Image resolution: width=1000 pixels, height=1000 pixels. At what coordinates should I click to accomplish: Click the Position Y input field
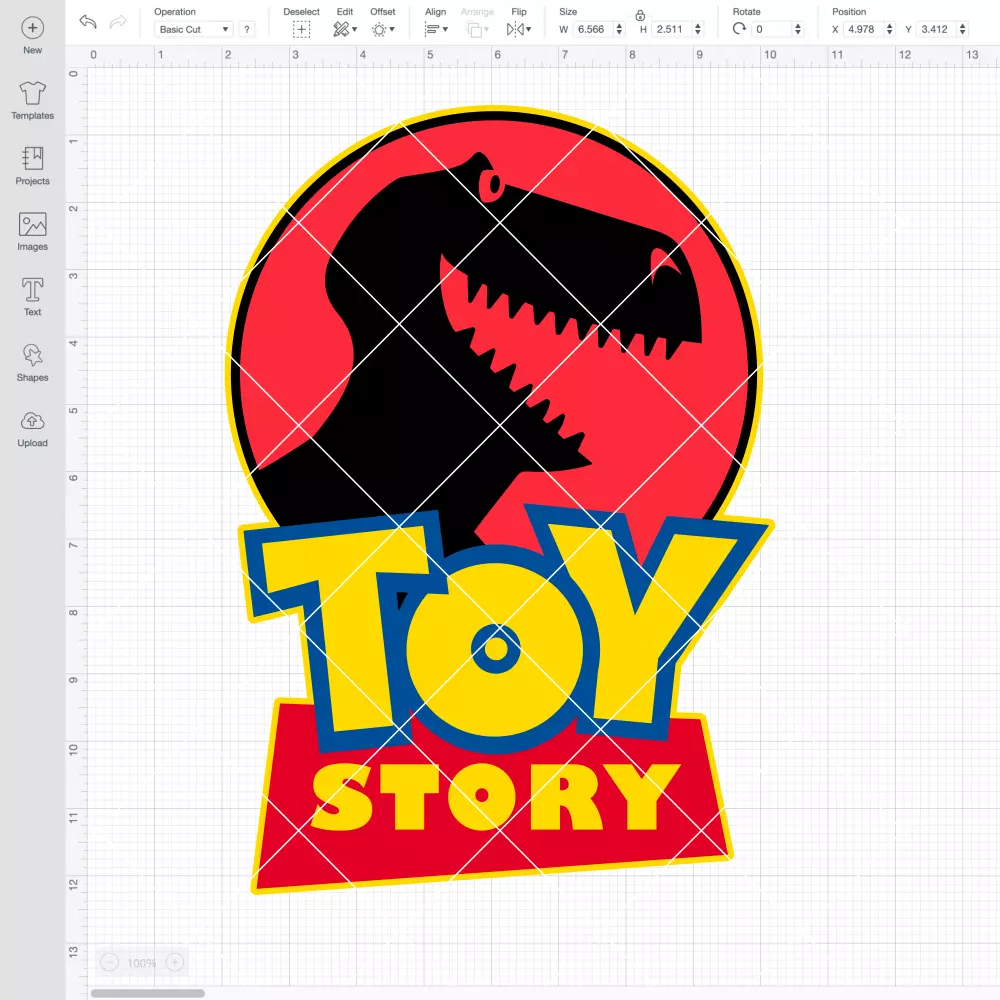(x=936, y=29)
